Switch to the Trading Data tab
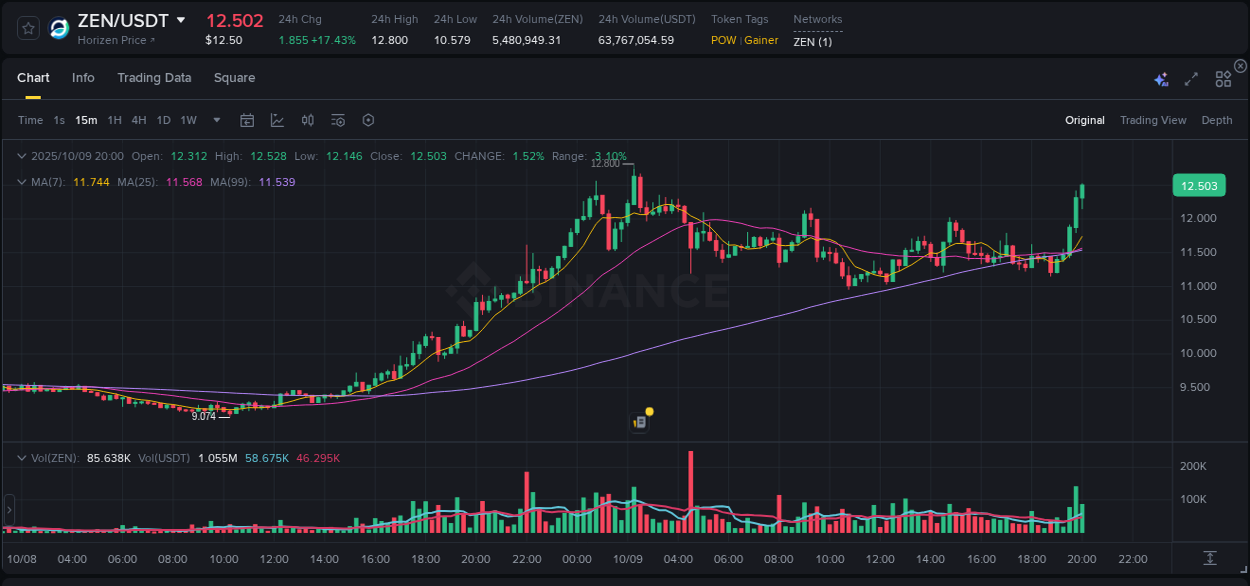 click(154, 77)
